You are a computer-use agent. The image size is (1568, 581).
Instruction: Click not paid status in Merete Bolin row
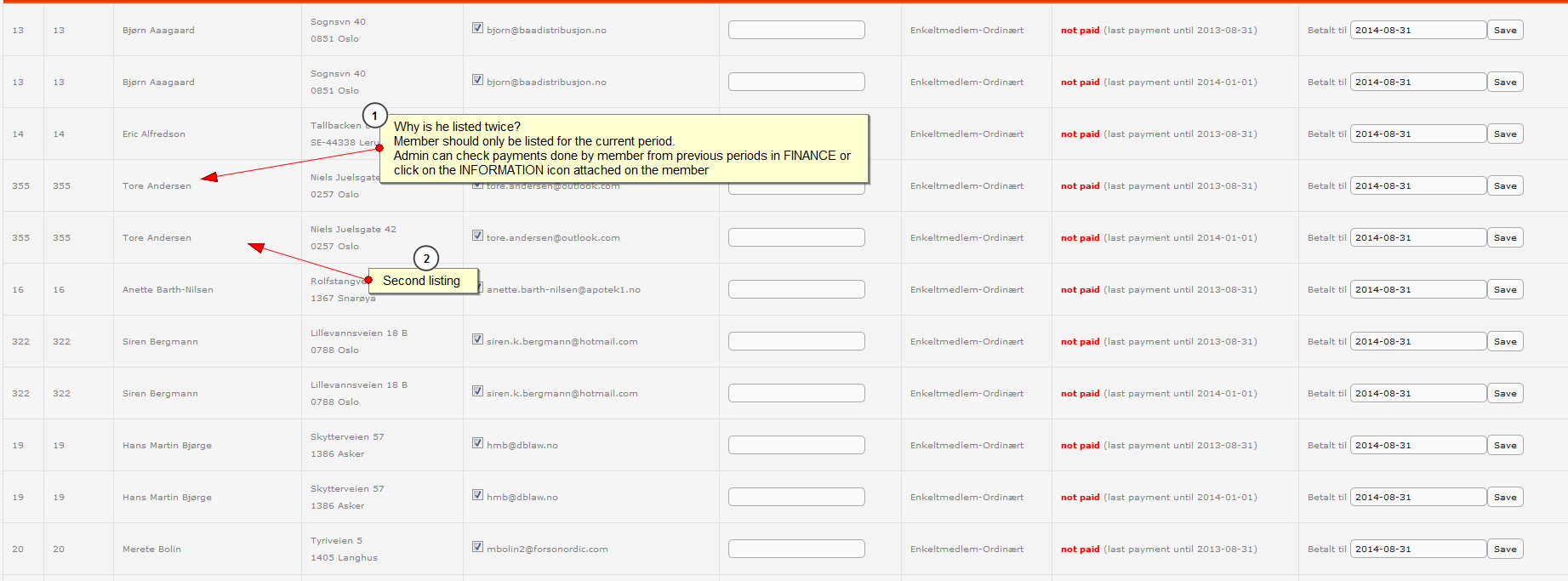coord(1080,549)
